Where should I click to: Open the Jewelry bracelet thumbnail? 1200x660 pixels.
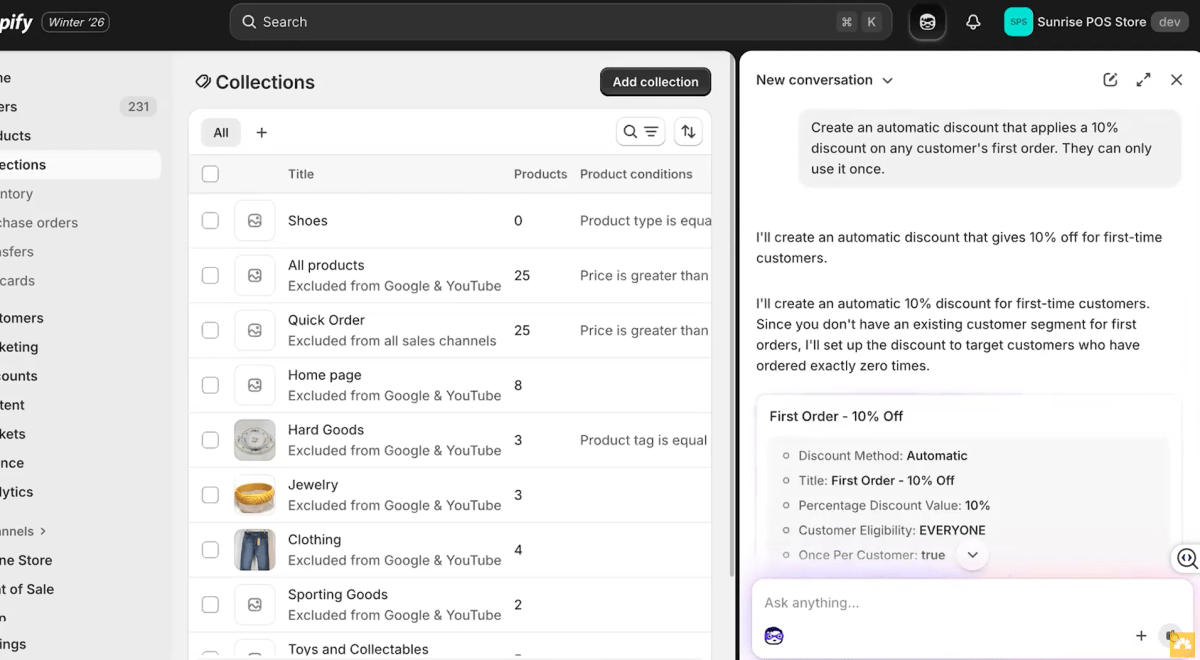pos(255,495)
